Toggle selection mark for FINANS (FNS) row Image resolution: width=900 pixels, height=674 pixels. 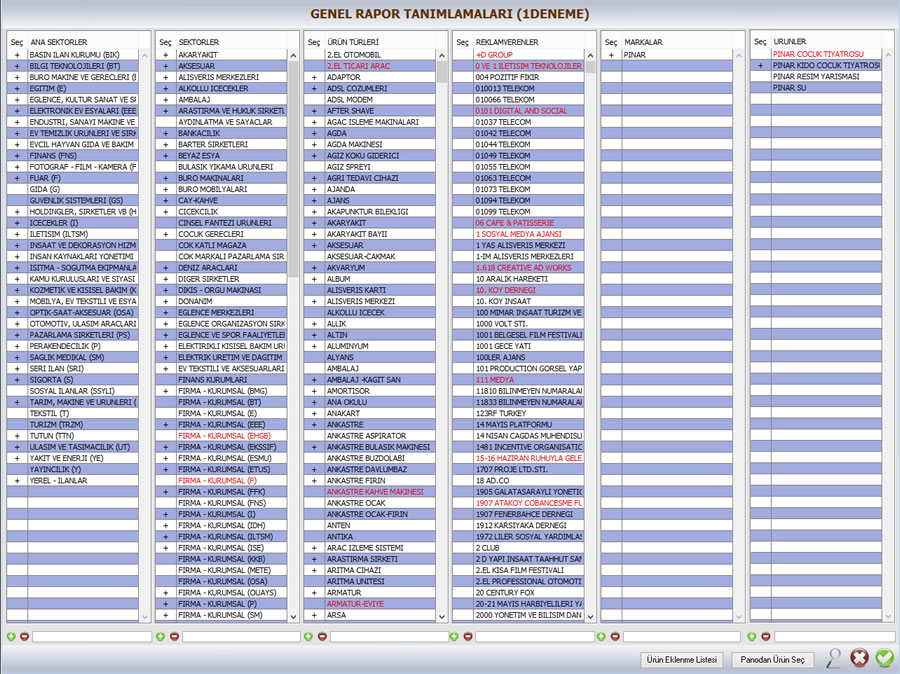[17, 155]
